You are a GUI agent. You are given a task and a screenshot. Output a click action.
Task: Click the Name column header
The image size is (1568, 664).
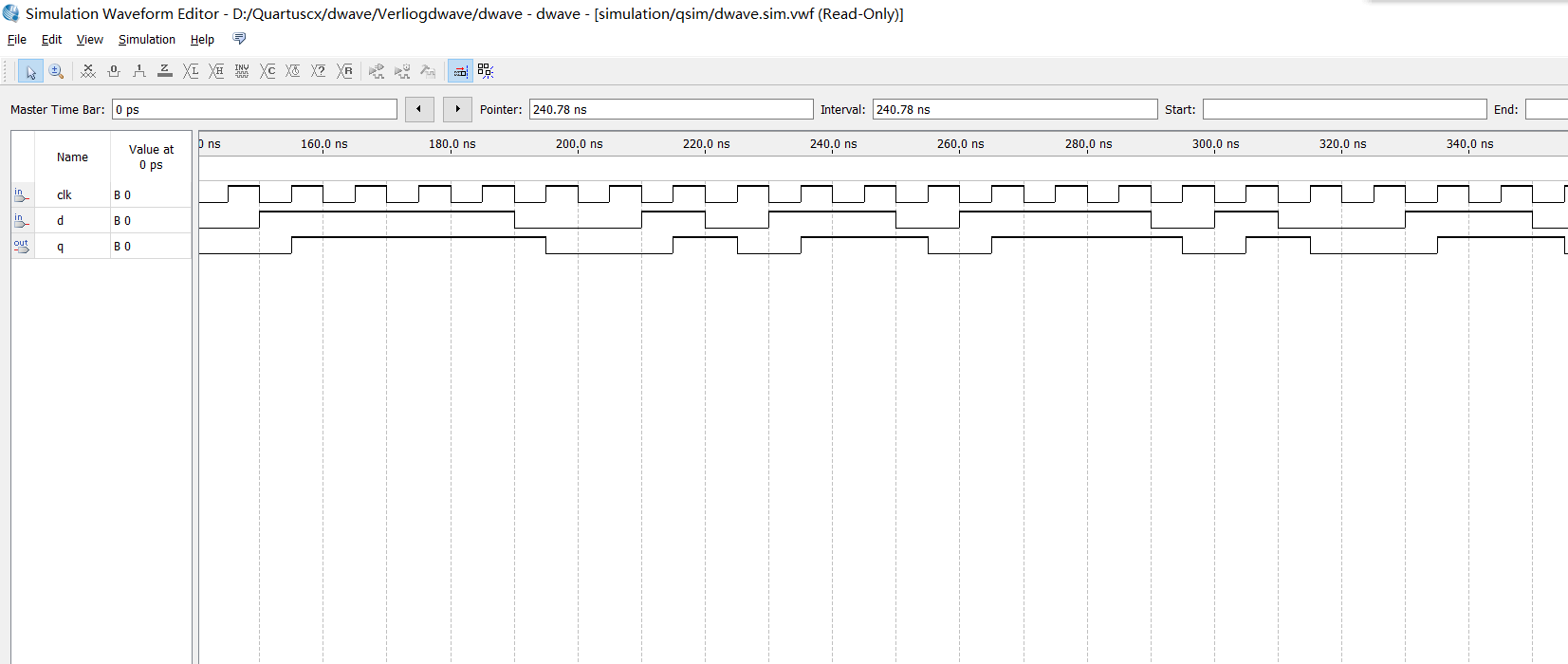(72, 157)
